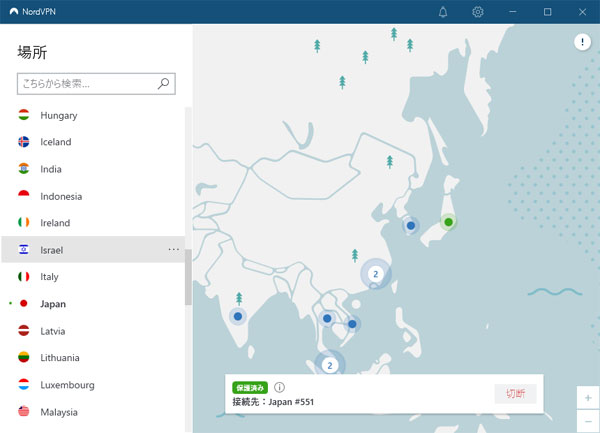Choose Malaysia in the country list
The height and width of the screenshot is (433, 600).
click(x=93, y=412)
